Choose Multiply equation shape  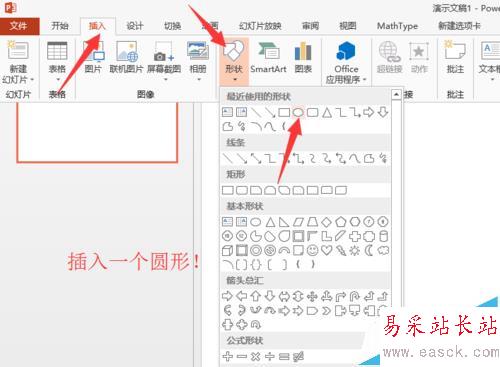(256, 356)
